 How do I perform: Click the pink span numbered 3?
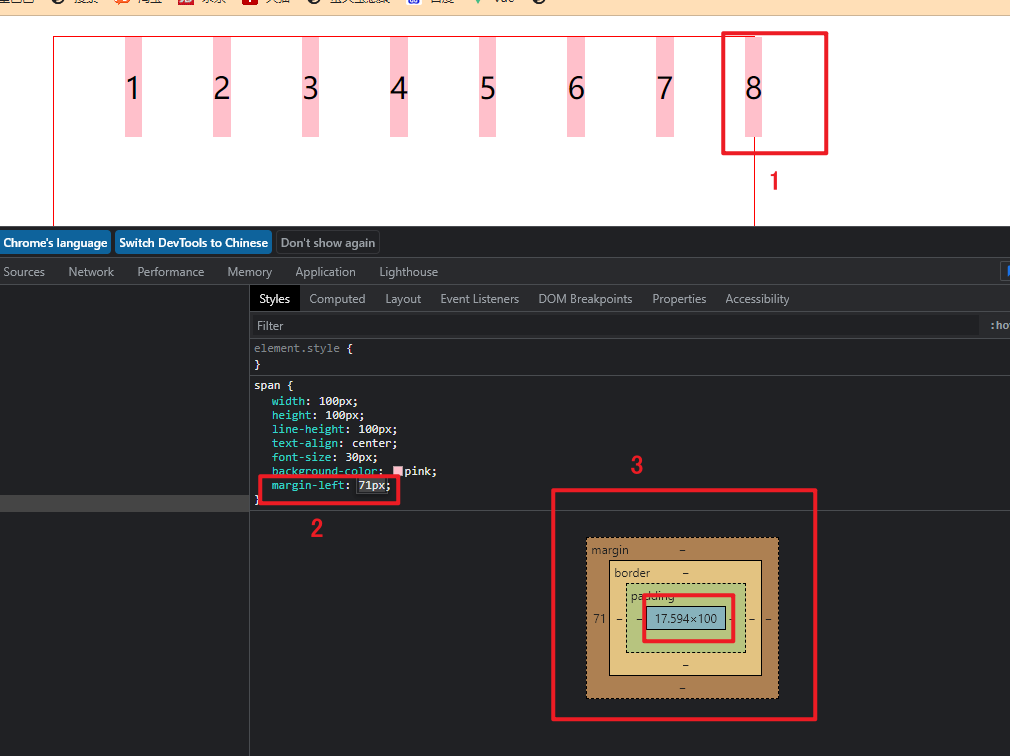[x=310, y=87]
